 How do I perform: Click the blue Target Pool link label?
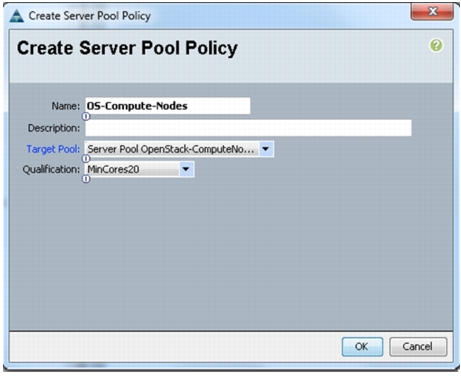point(53,149)
